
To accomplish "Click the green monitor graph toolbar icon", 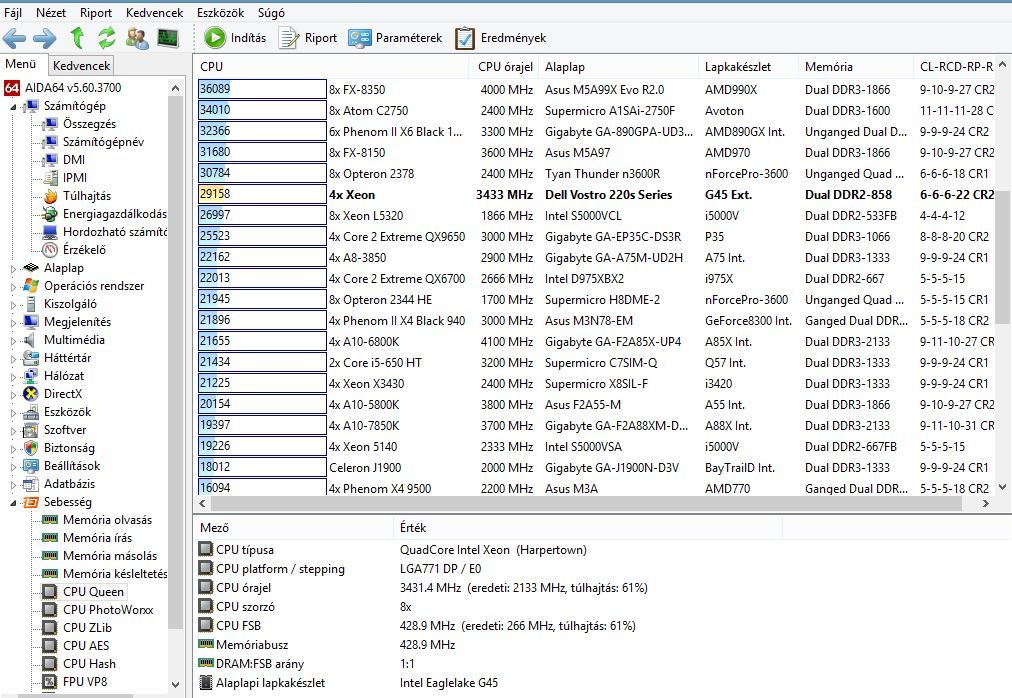I will (168, 38).
